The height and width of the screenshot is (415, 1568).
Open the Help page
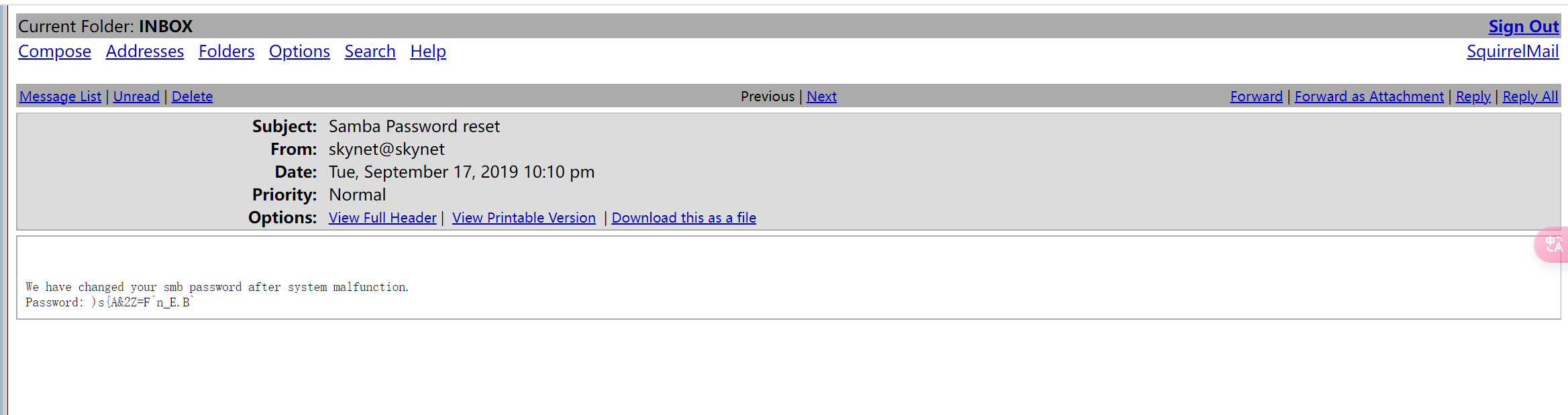click(428, 52)
